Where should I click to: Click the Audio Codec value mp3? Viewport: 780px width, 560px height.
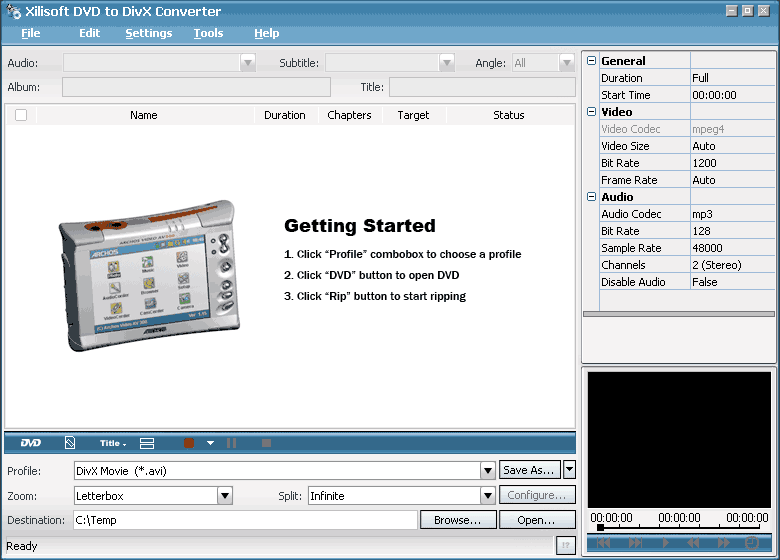732,214
